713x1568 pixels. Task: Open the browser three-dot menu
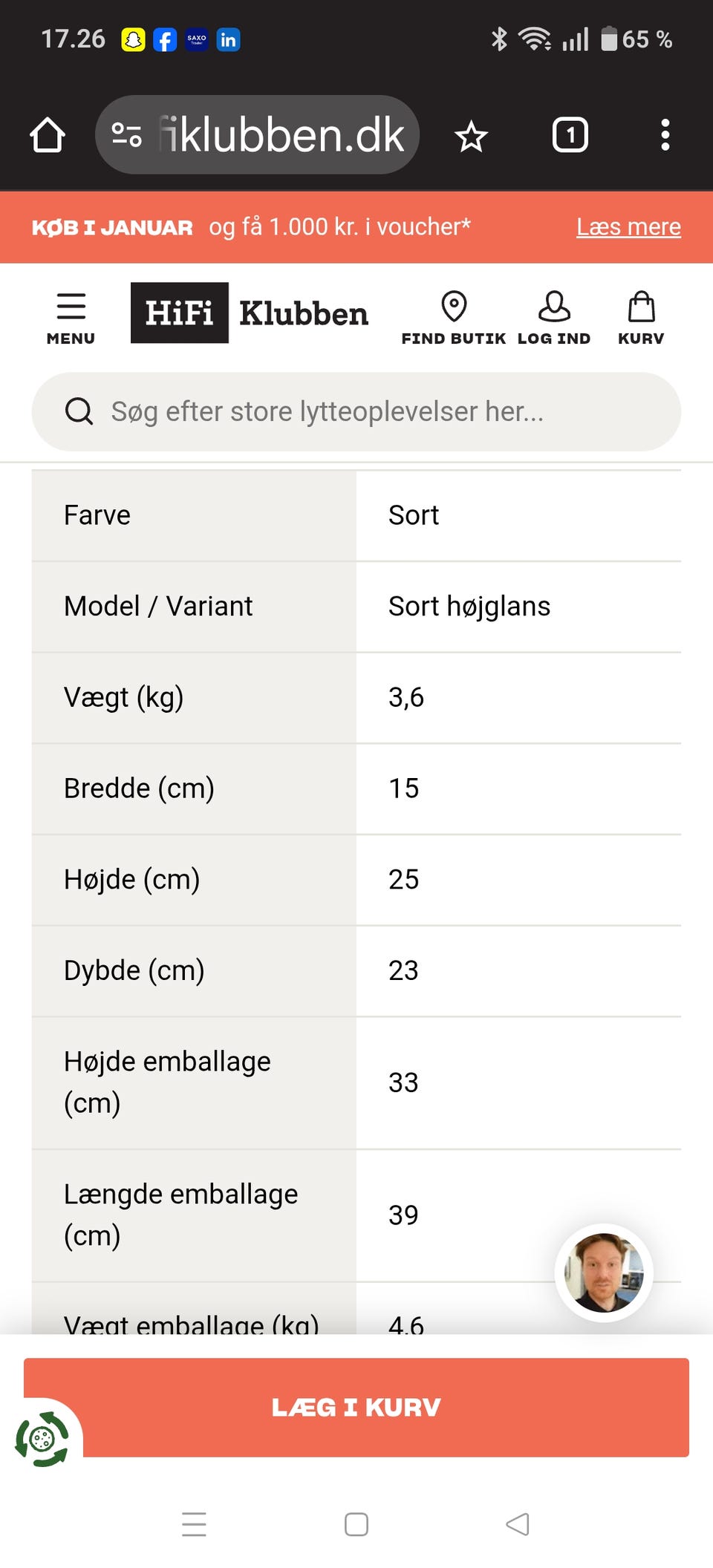pos(665,135)
